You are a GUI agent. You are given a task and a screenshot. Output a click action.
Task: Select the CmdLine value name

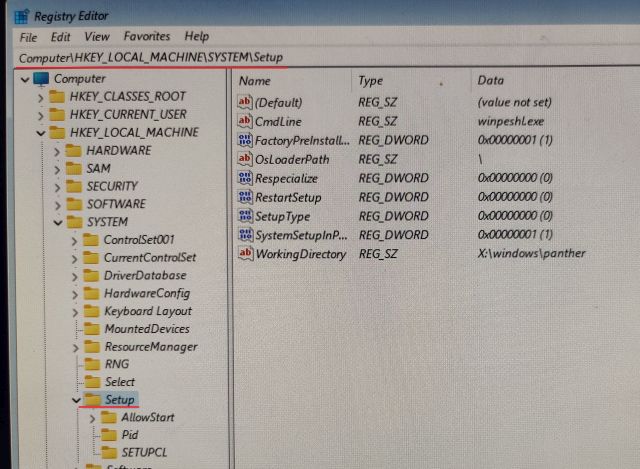tap(278, 122)
